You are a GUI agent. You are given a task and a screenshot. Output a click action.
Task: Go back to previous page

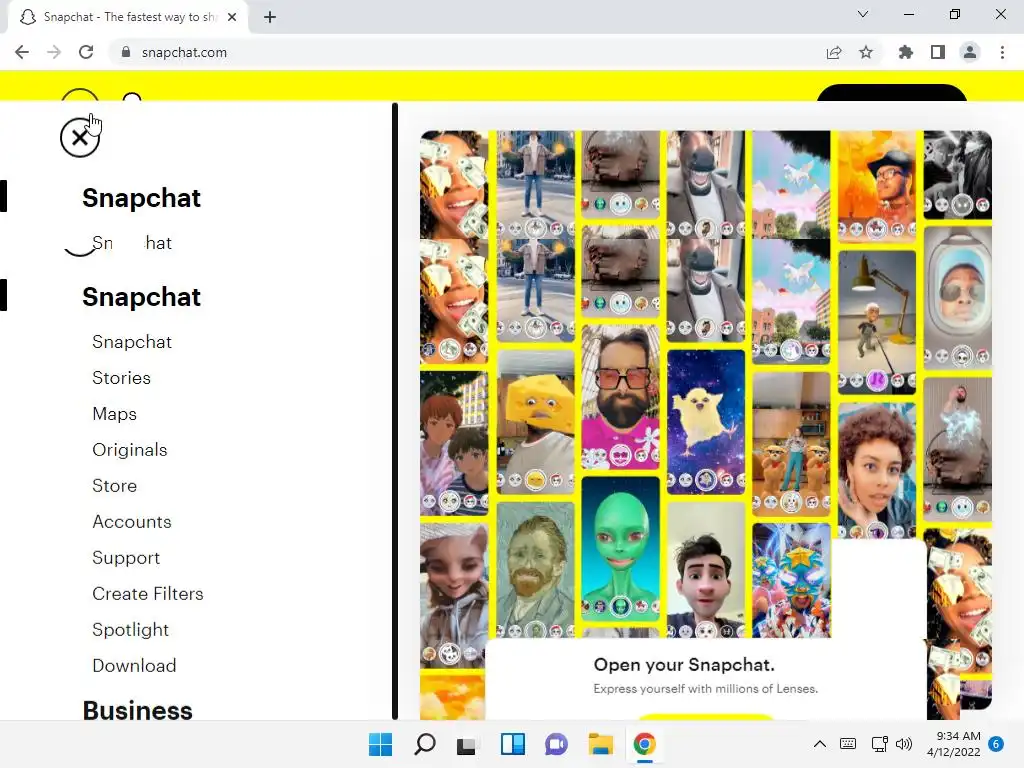[x=22, y=52]
